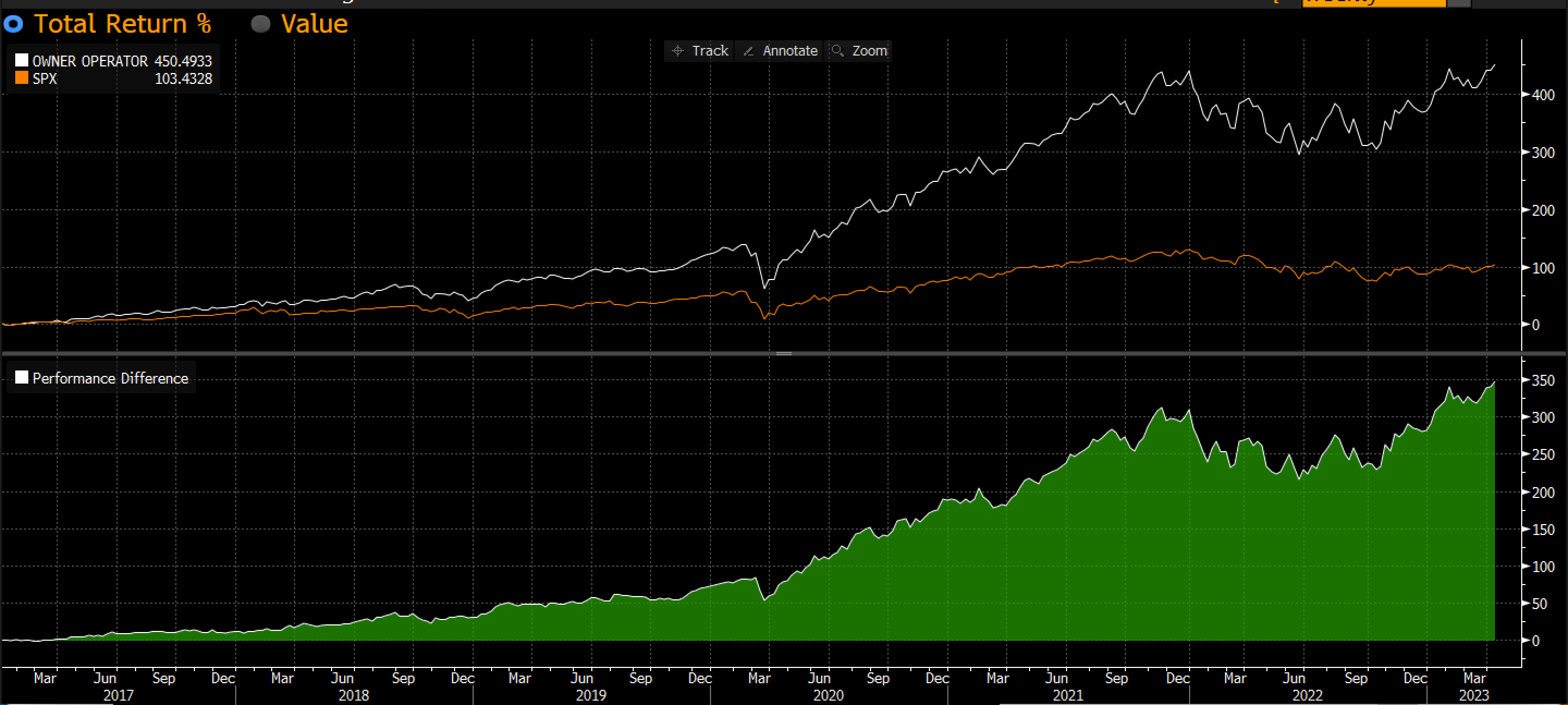
Task: Click the Value text label
Action: (314, 25)
